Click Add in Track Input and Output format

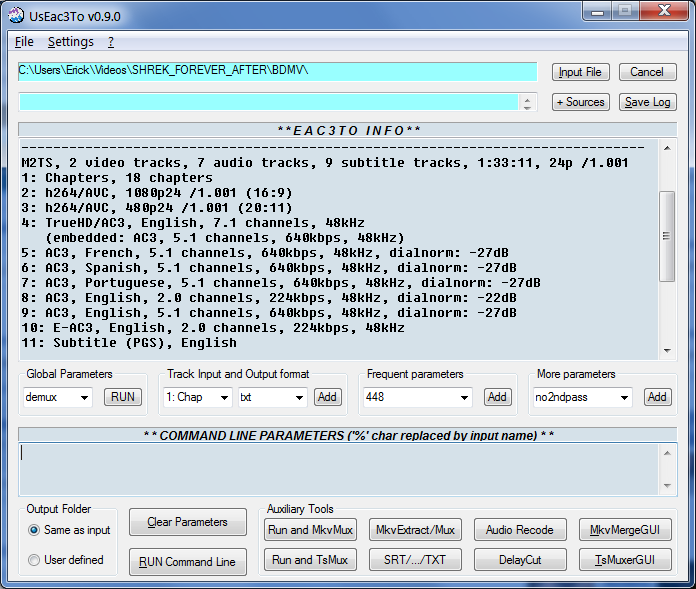coord(328,397)
